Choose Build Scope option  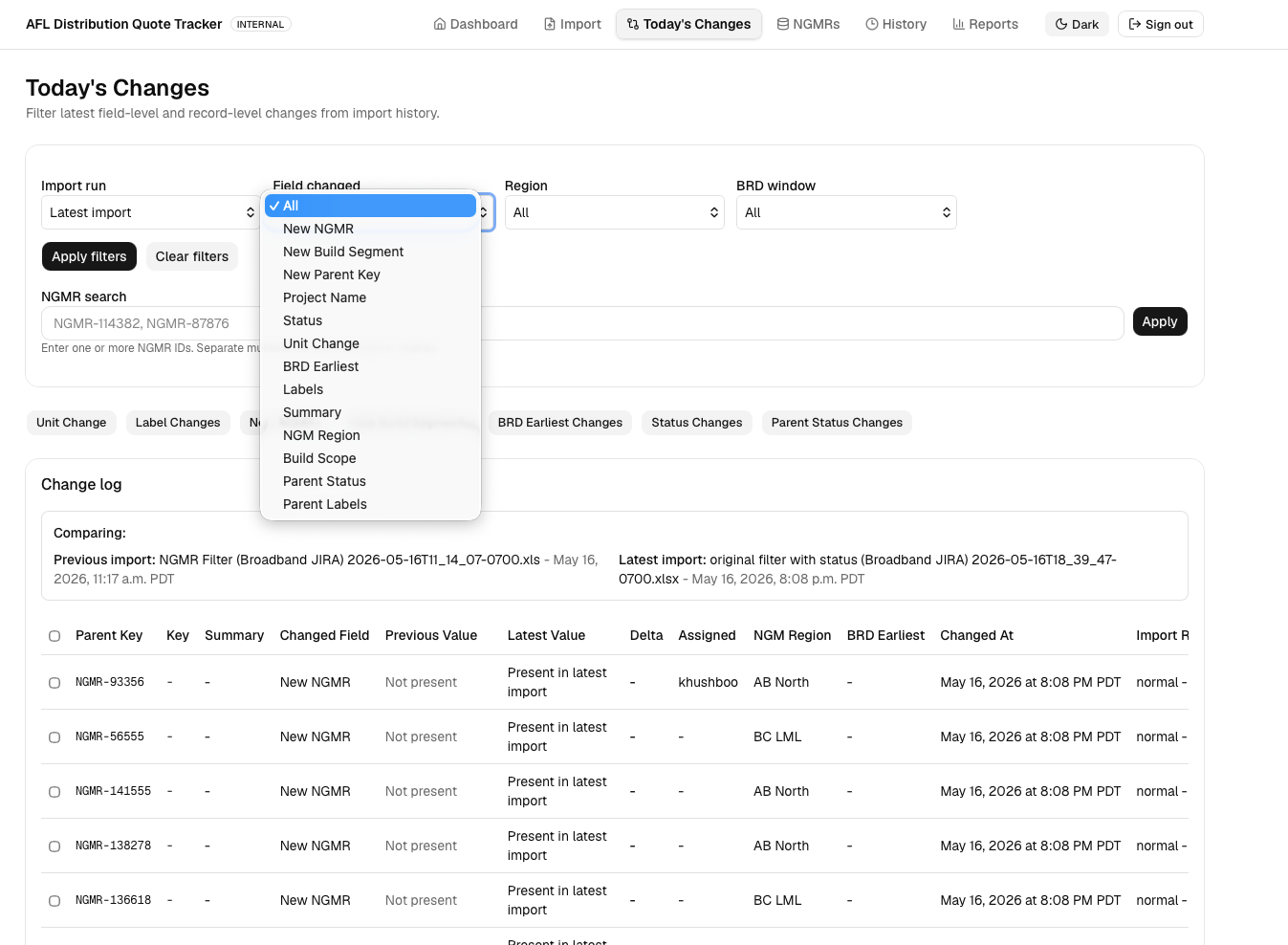click(370, 458)
